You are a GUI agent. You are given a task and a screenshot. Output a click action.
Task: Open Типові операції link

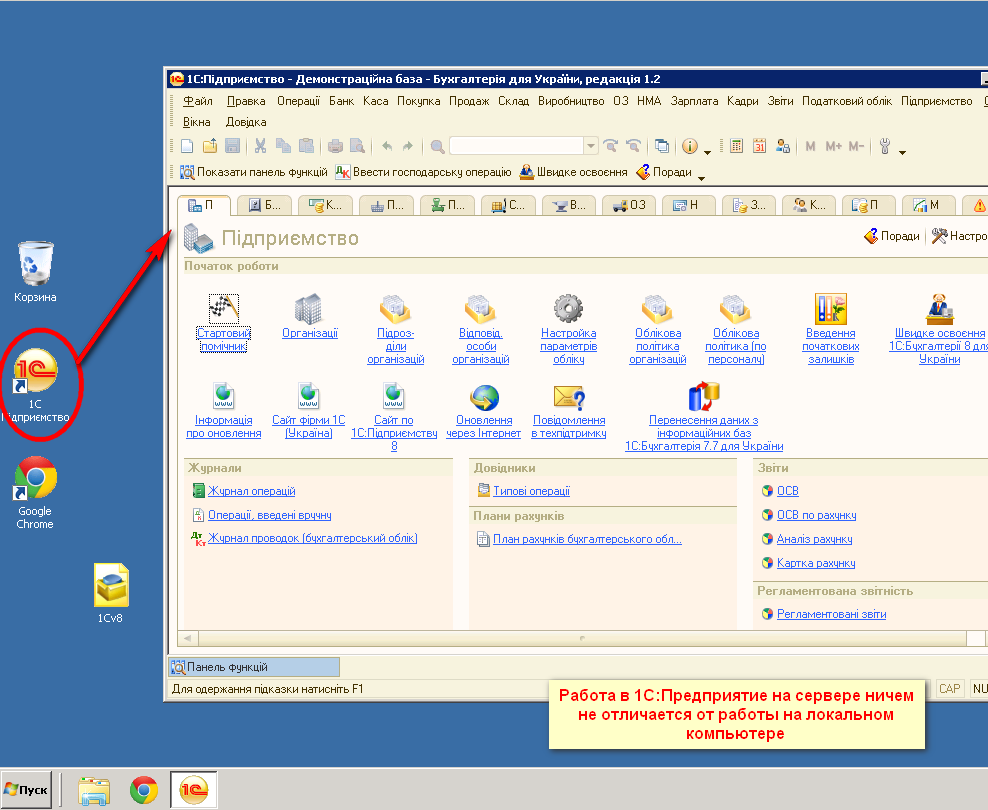[x=531, y=491]
